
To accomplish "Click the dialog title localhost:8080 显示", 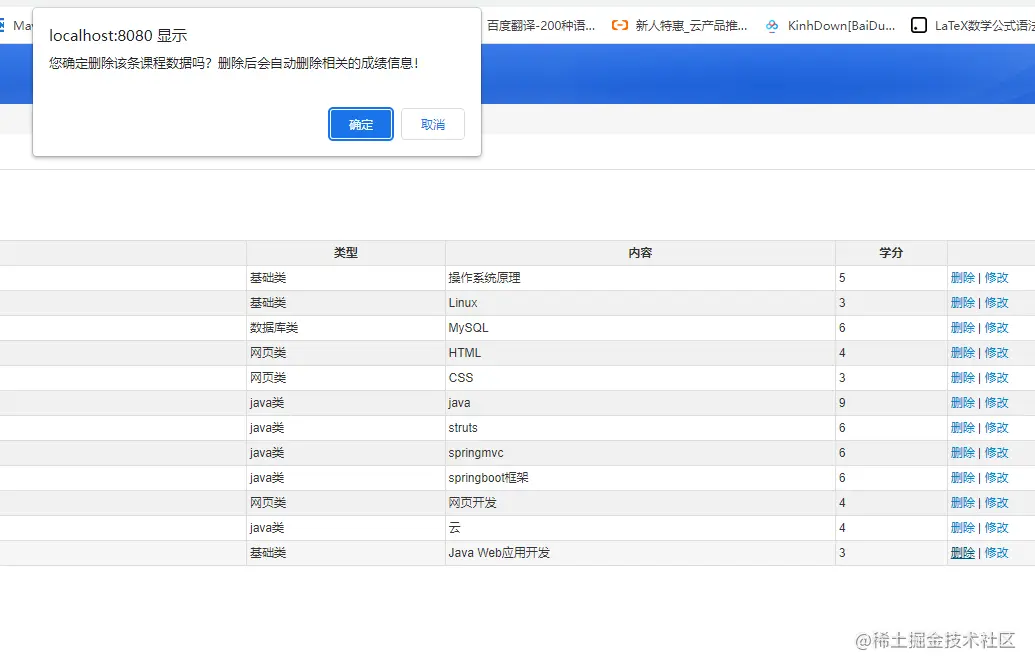I will pos(118,36).
